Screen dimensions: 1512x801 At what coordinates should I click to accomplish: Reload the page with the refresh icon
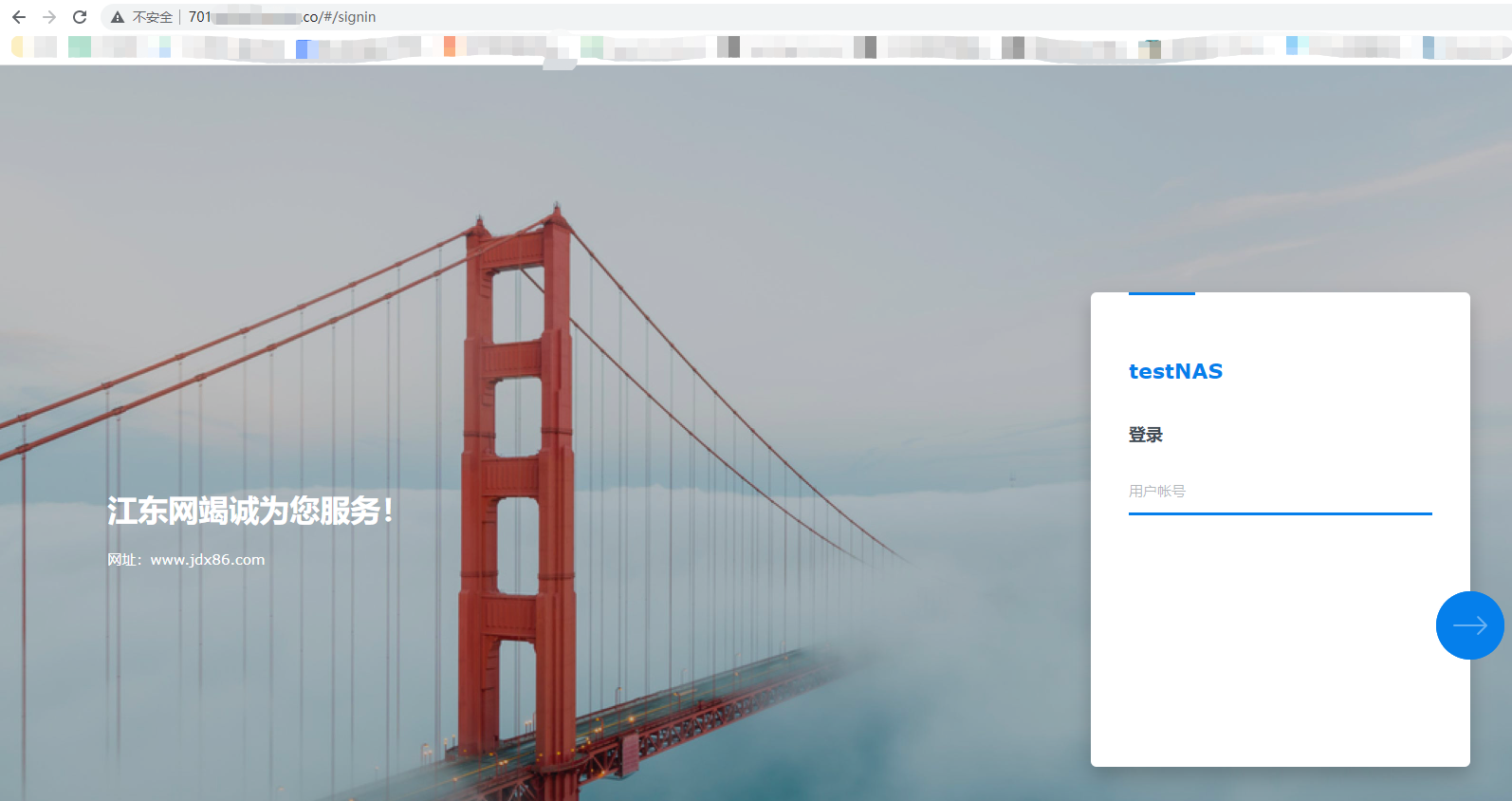pyautogui.click(x=80, y=17)
